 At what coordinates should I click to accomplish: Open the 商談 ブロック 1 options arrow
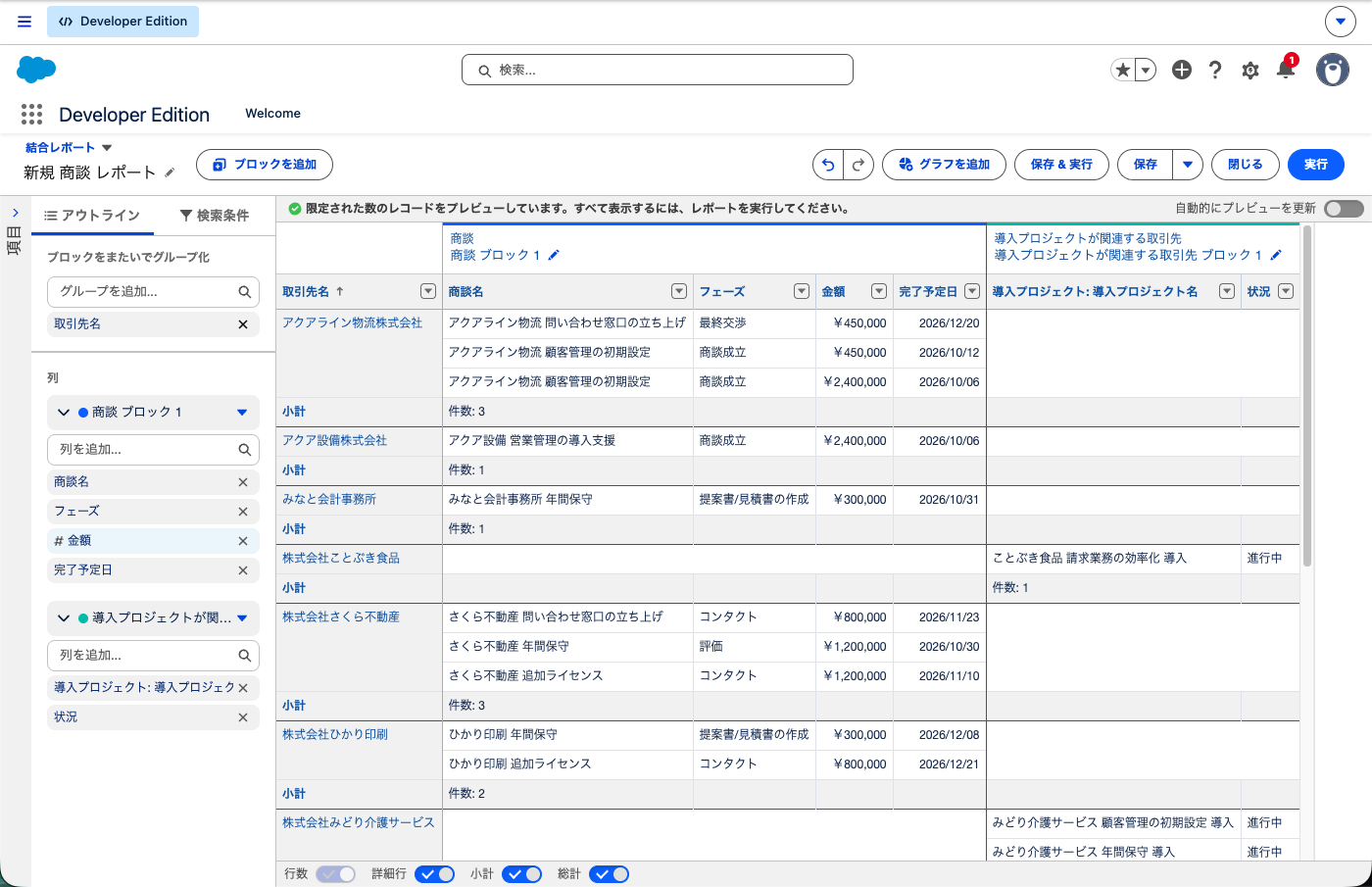242,413
